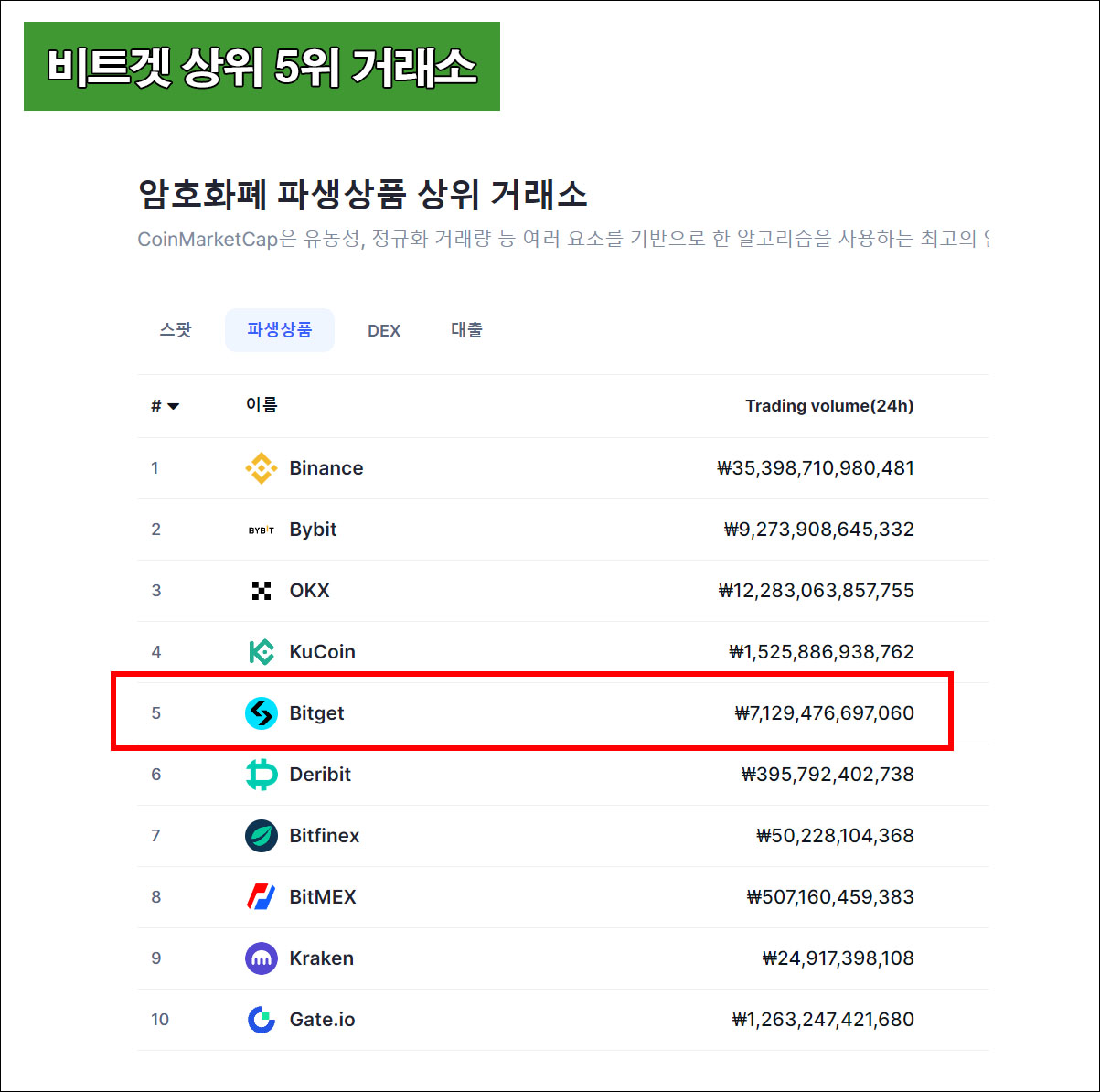Click Bitfinex volume ₩50,228,104,368
The height and width of the screenshot is (1092, 1100).
[836, 836]
